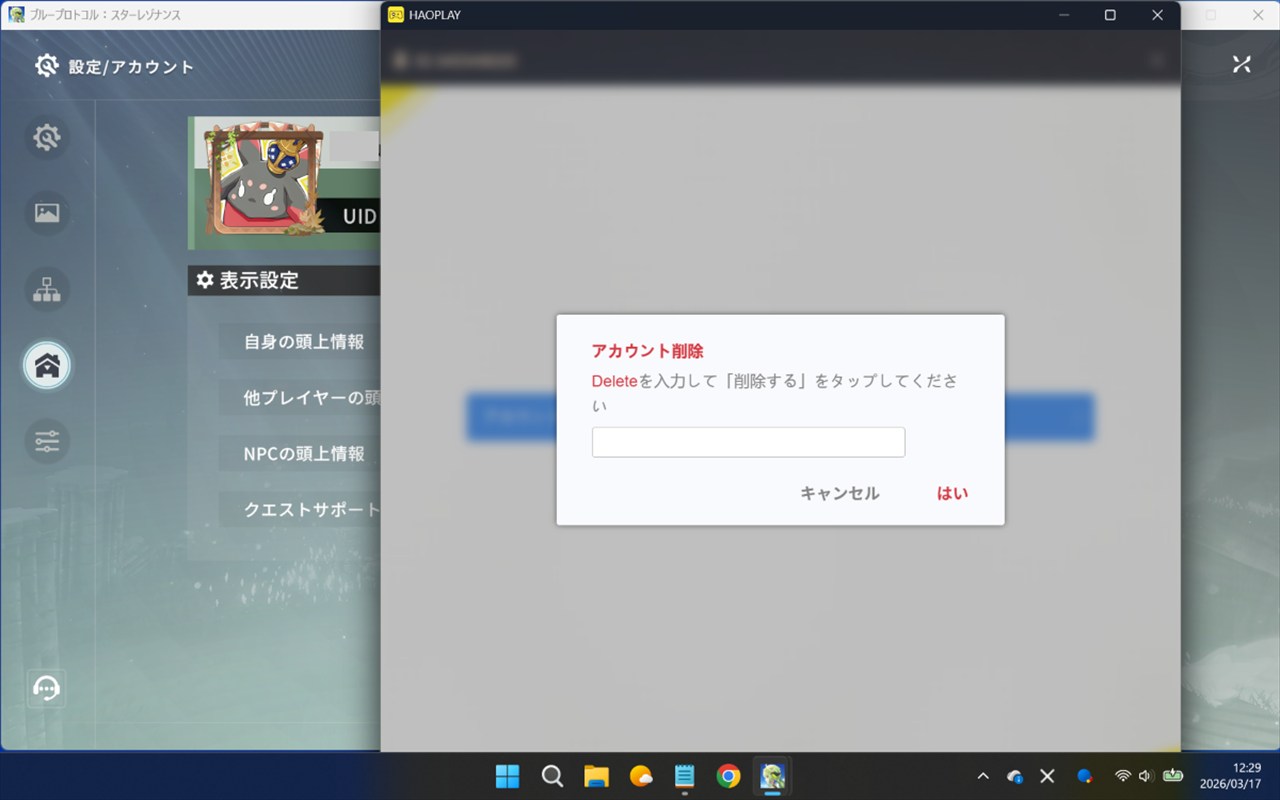Open File Explorer from the taskbar
Screen dimensions: 1280x800
point(597,776)
